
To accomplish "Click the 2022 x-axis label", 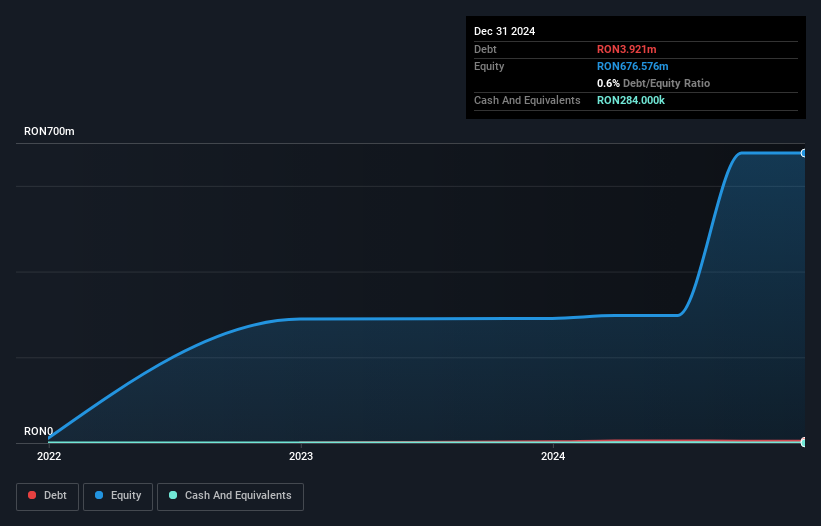I will 49,456.
